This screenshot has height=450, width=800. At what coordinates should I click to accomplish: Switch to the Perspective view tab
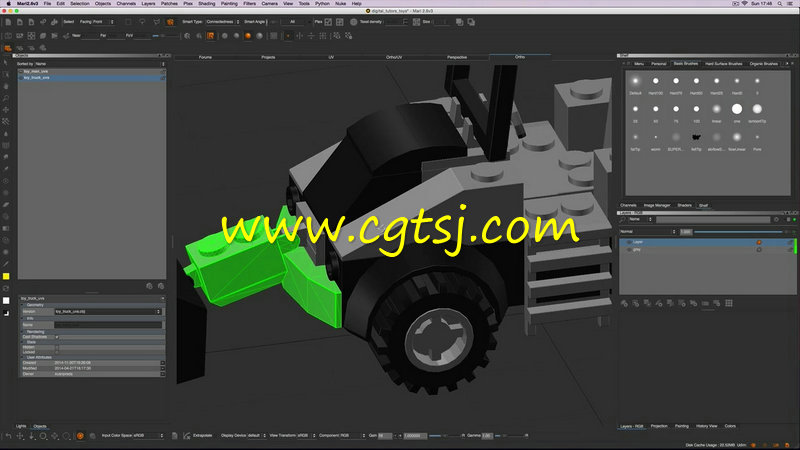[x=457, y=57]
